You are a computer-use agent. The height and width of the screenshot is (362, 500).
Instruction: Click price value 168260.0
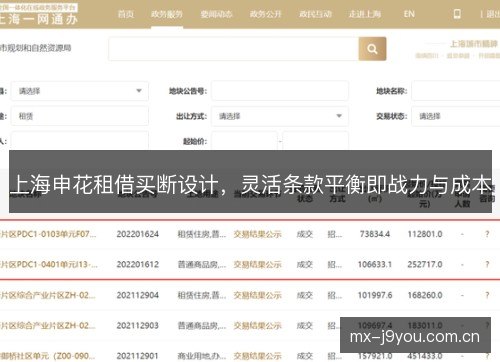click(425, 295)
